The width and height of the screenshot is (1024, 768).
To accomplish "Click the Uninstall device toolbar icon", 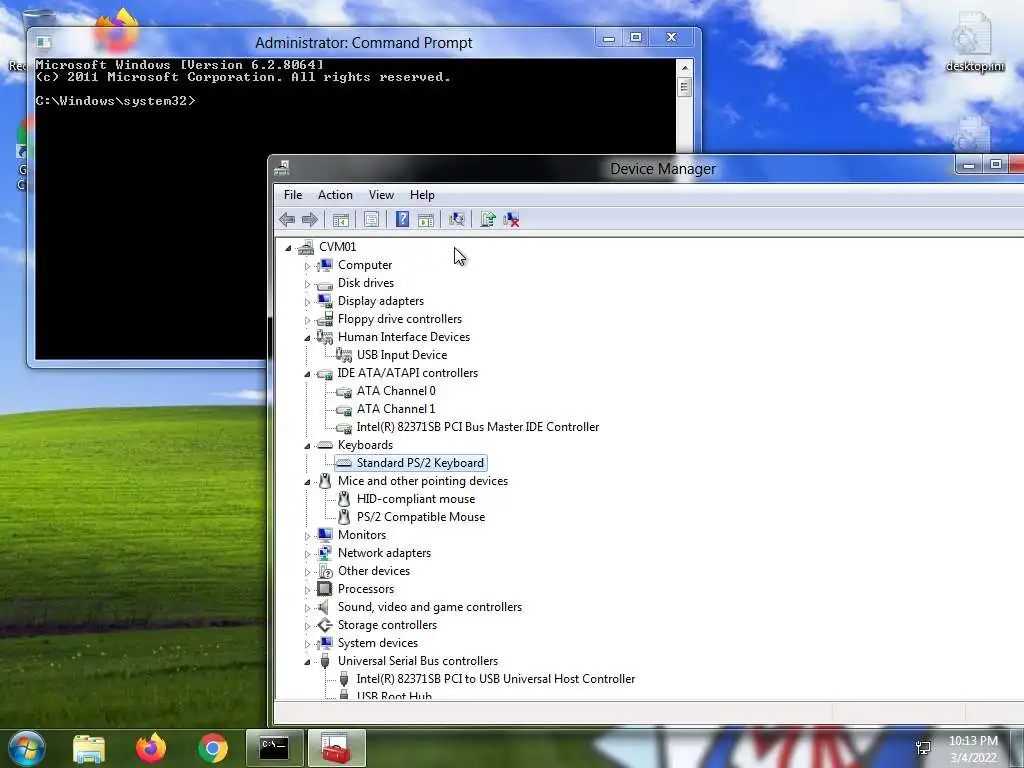I will point(511,219).
